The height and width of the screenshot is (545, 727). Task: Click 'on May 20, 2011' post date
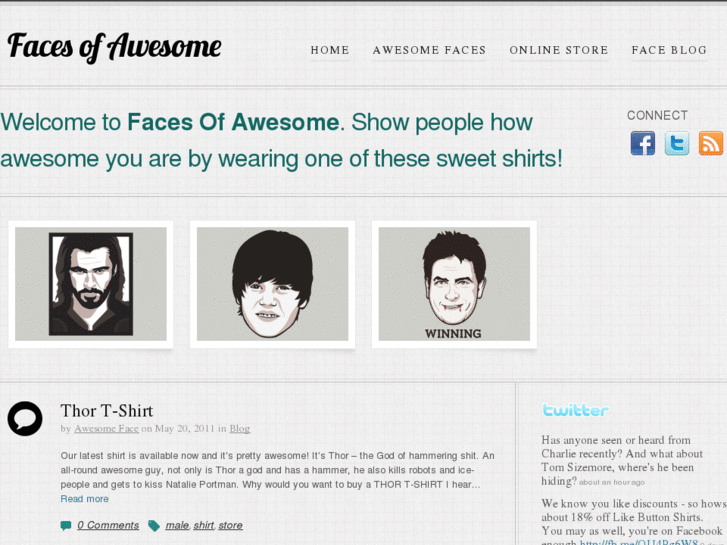pos(179,429)
